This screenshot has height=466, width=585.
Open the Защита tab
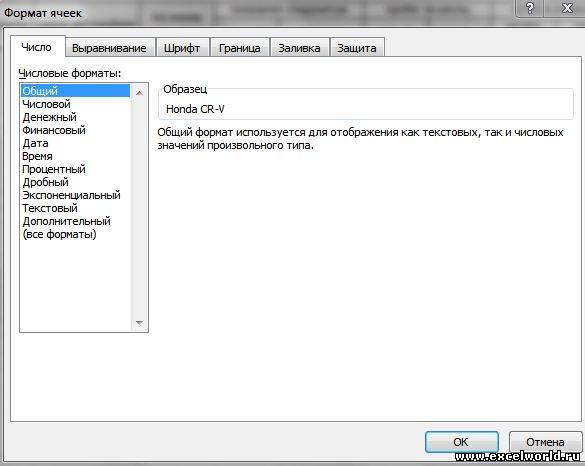pos(357,48)
